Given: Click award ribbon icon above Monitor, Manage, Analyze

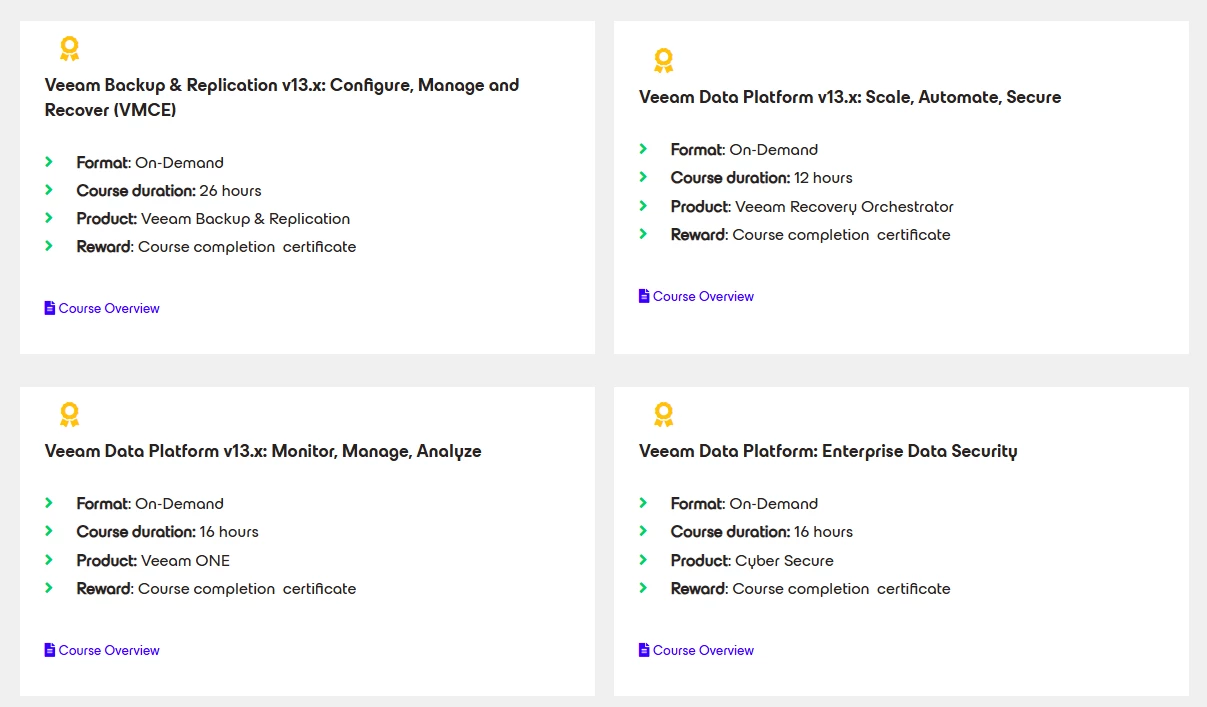Looking at the screenshot, I should tap(69, 414).
